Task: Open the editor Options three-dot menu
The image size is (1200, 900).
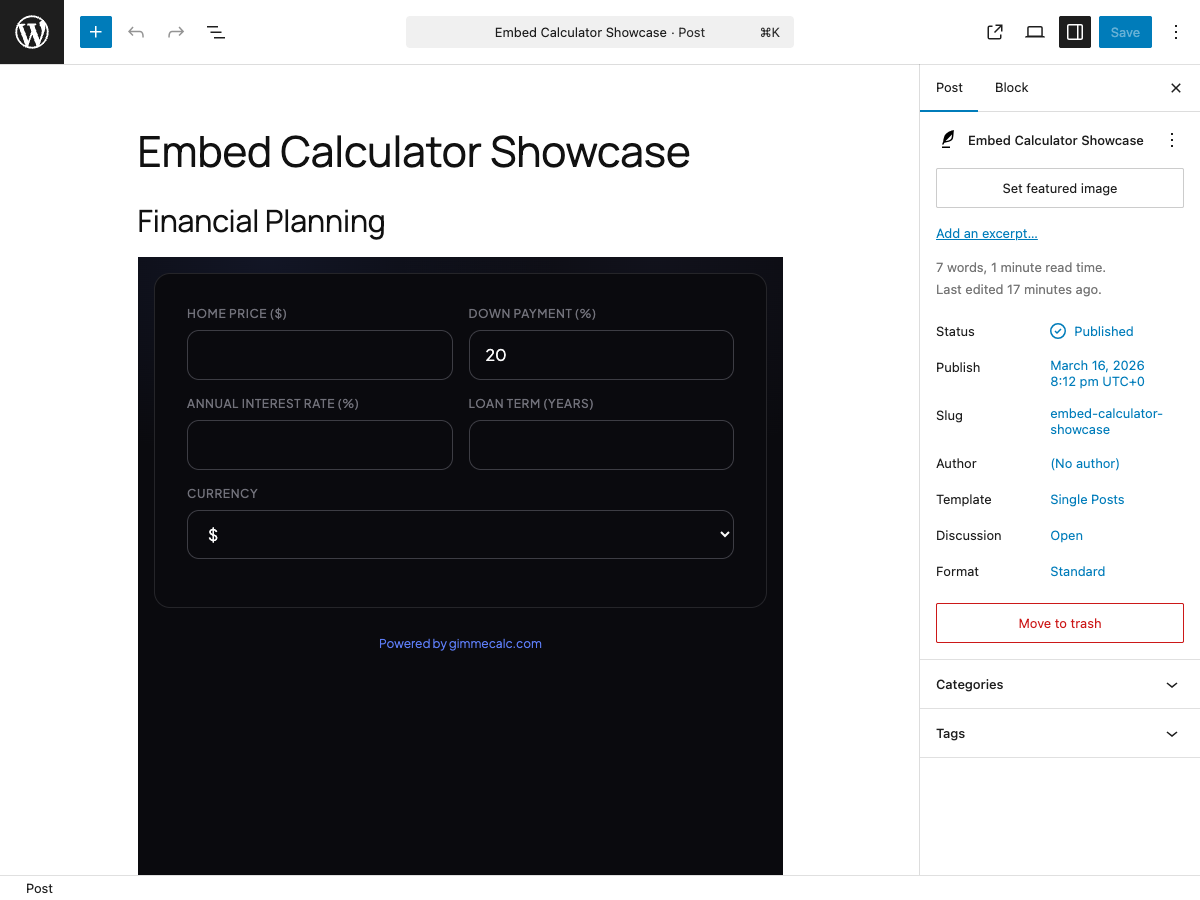Action: (x=1176, y=31)
